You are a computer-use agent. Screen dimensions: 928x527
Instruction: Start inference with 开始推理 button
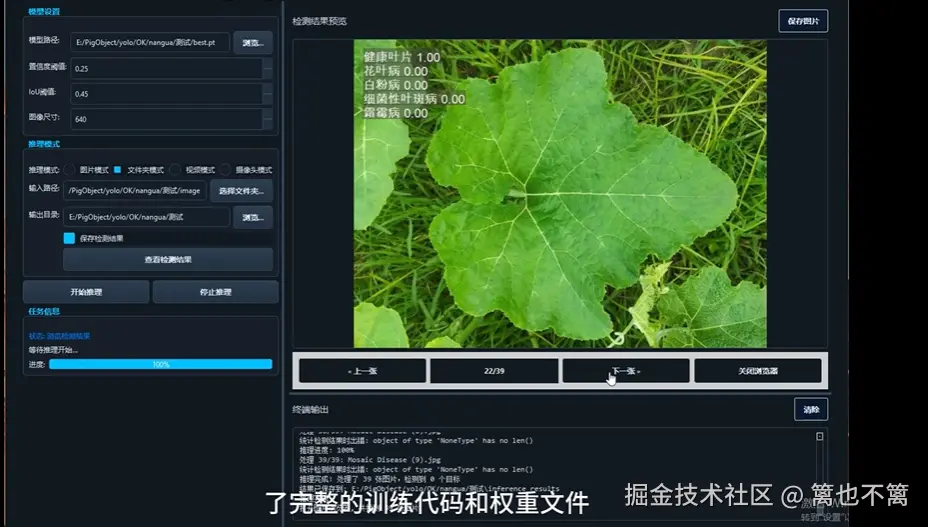[86, 292]
